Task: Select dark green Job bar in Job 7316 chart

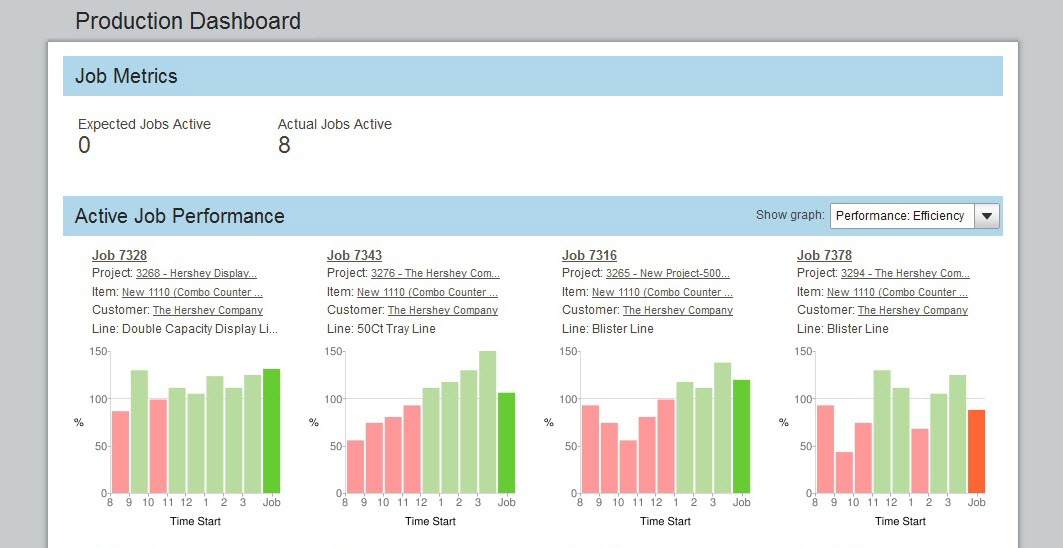Action: pos(741,436)
